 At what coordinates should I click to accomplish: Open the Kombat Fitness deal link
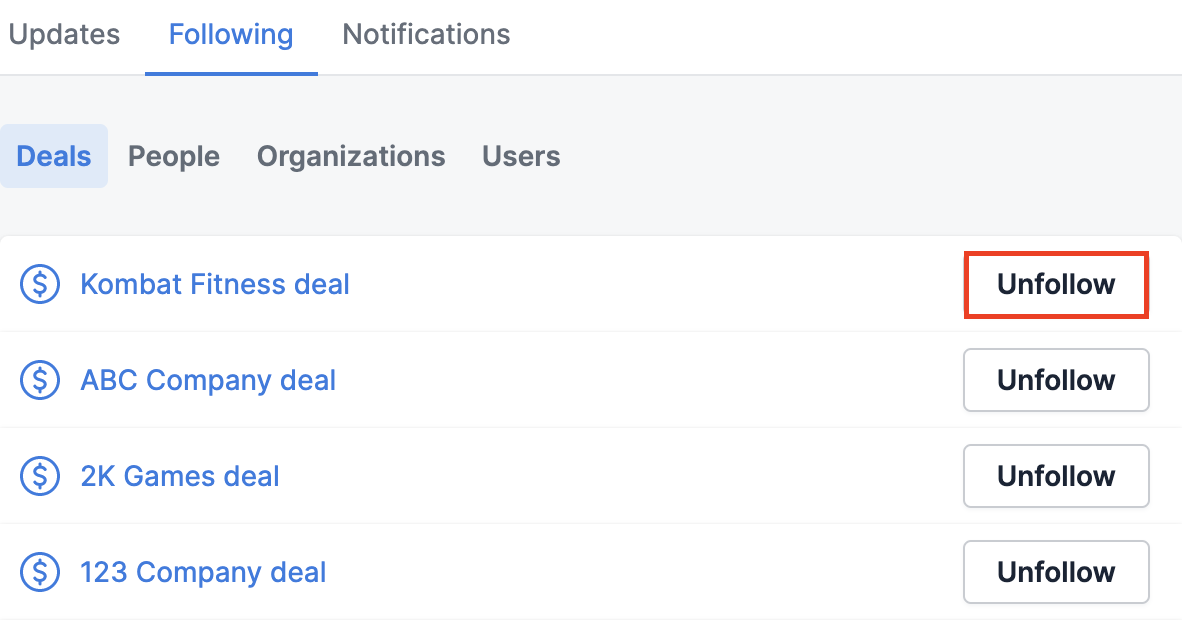[x=215, y=284]
